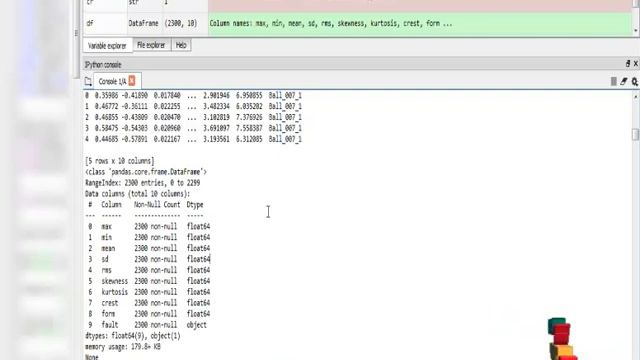Click the 'Data columns (total 10 columns)' line
The image size is (640, 360).
[138, 194]
